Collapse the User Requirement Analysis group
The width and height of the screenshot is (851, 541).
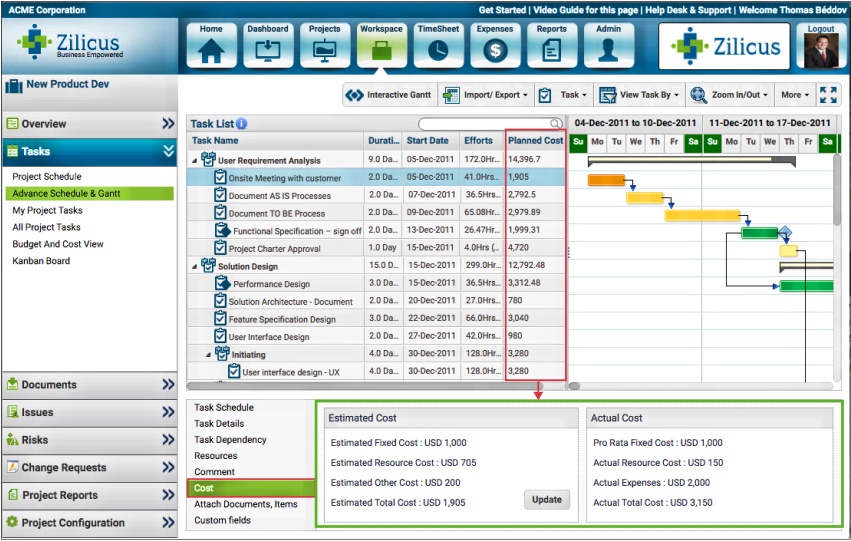tap(195, 160)
